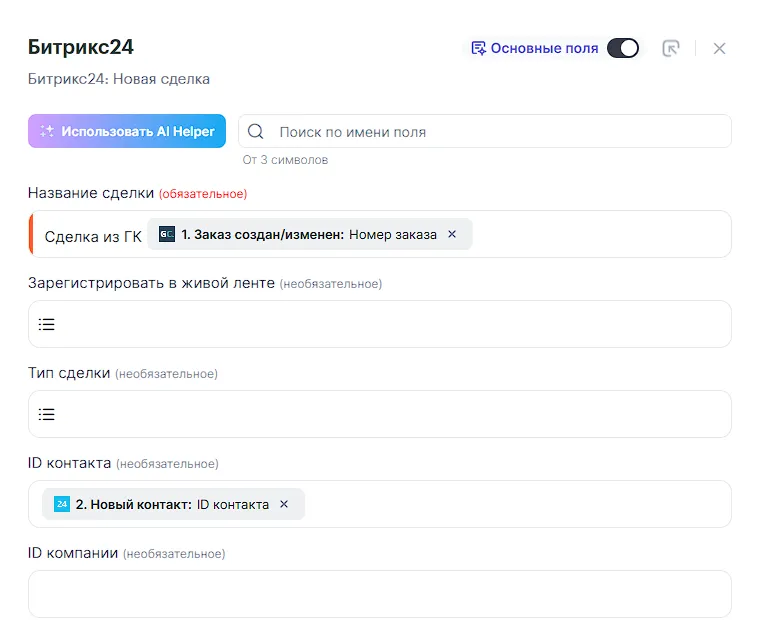This screenshot has width=762, height=629.
Task: Click the Использовать AI Helper button
Action: (127, 132)
